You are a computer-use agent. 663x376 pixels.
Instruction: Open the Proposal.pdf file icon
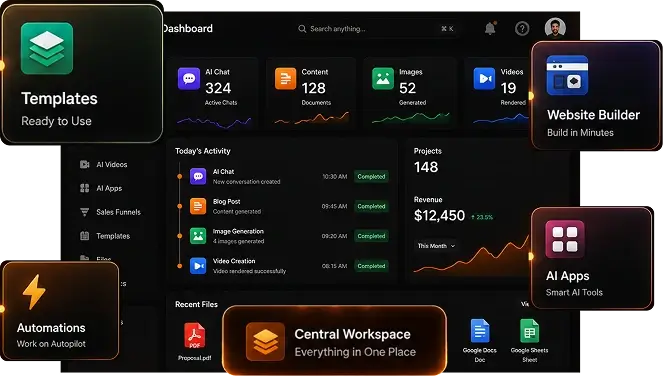click(x=195, y=335)
